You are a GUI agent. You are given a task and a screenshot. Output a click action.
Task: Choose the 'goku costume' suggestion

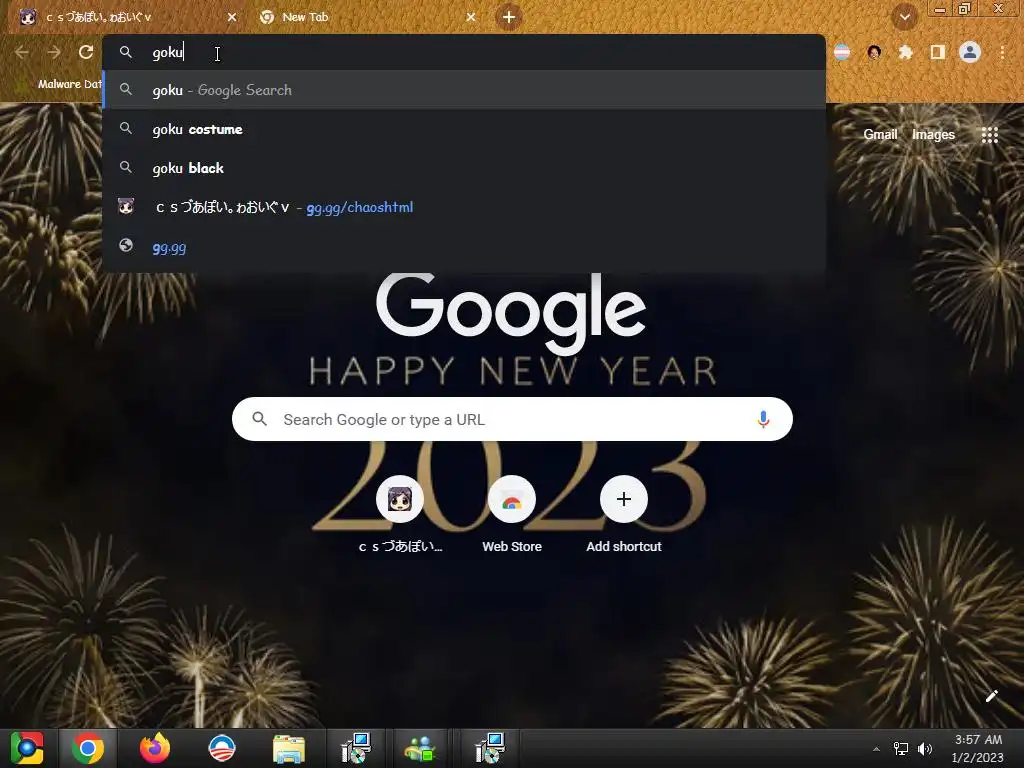tap(464, 129)
